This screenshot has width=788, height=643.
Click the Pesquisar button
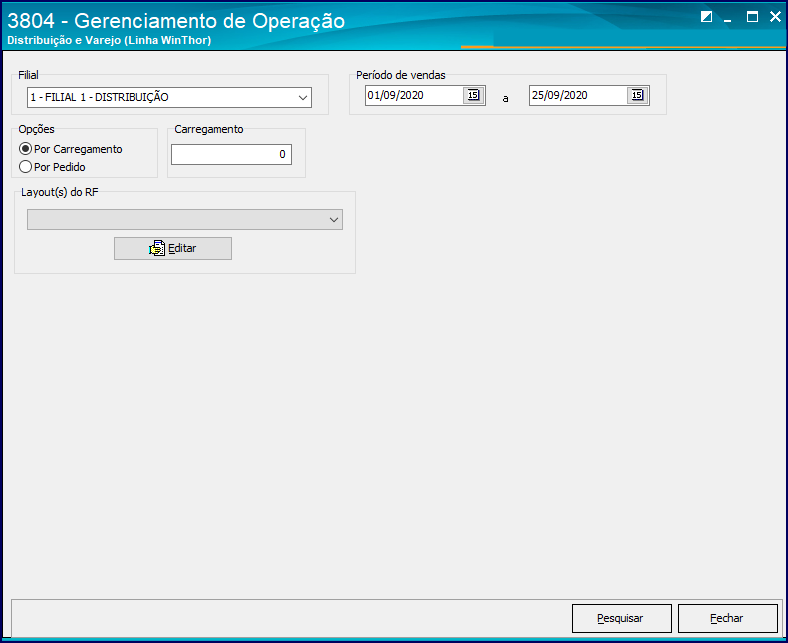622,618
